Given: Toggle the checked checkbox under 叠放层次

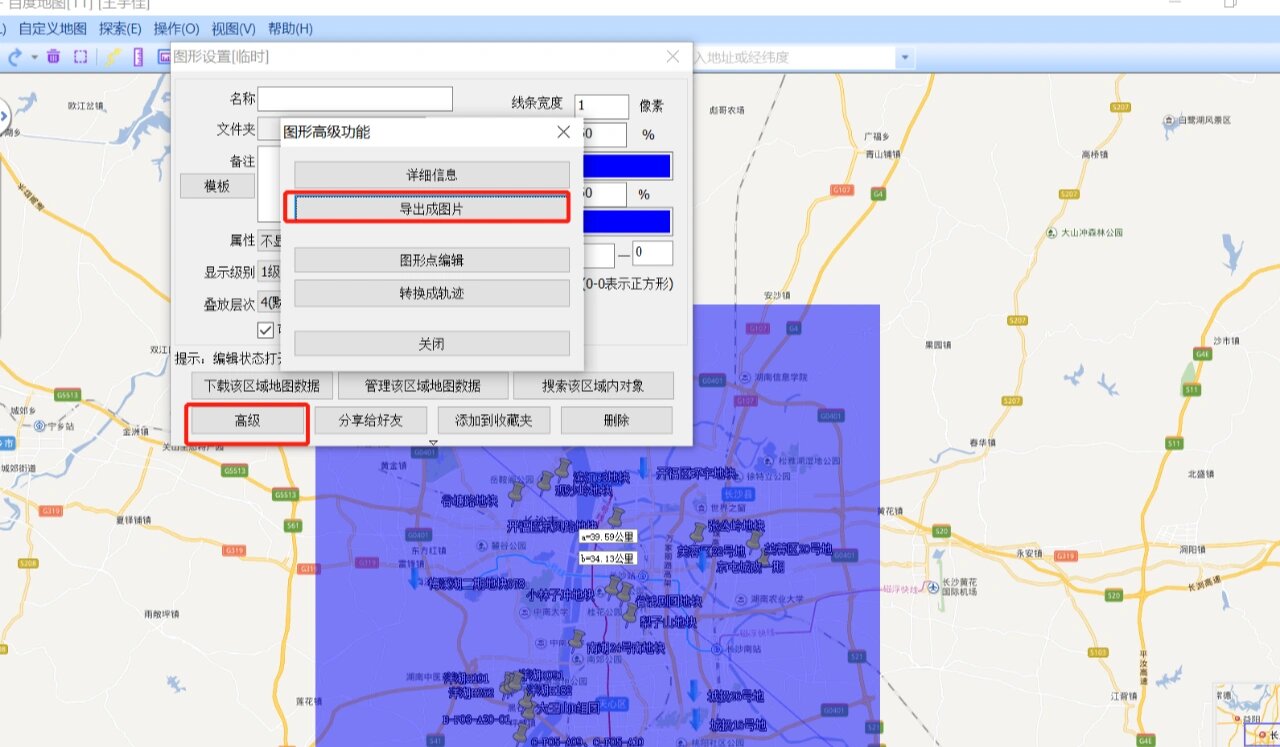Looking at the screenshot, I should [266, 330].
